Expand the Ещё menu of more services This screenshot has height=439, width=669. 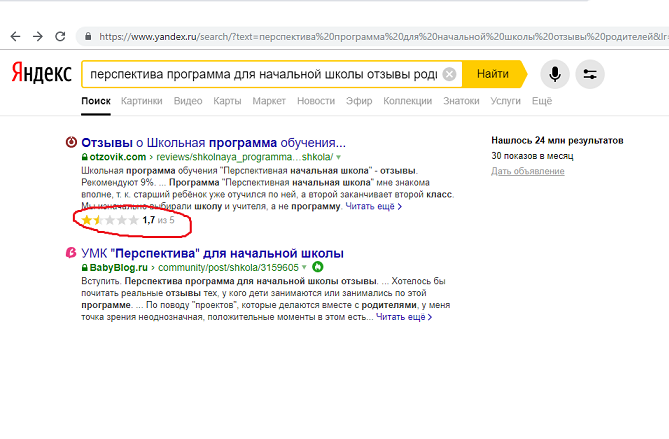tap(542, 101)
